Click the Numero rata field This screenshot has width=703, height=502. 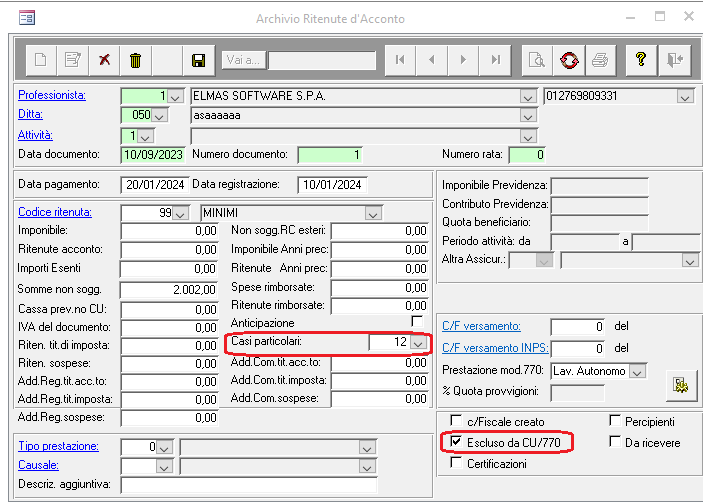(527, 155)
